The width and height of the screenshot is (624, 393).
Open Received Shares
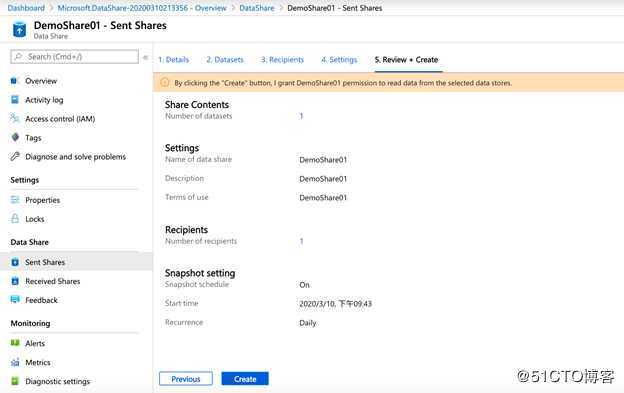(53, 281)
